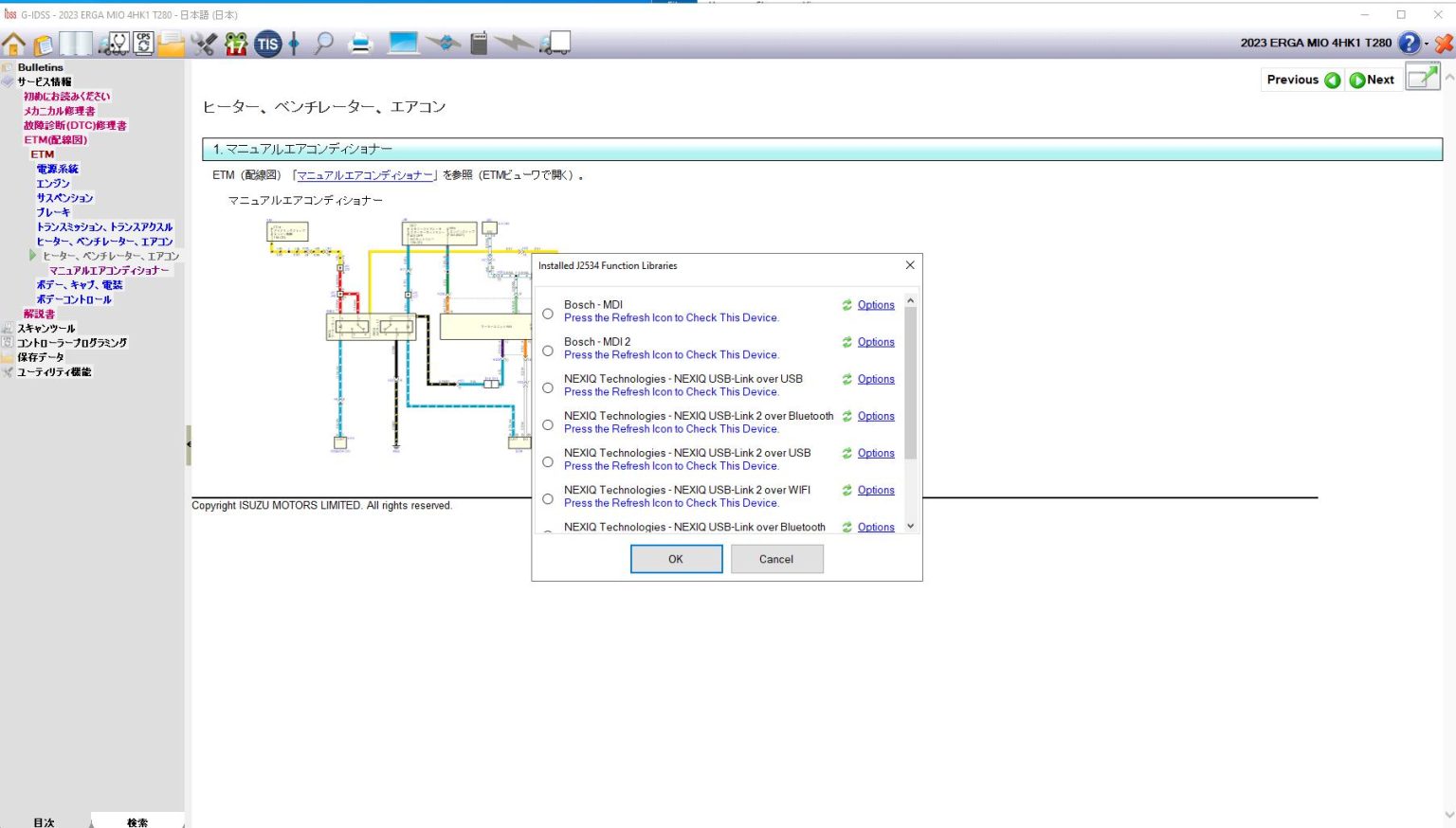Click the printer toolbar icon
Image resolution: width=1456 pixels, height=828 pixels.
point(361,43)
